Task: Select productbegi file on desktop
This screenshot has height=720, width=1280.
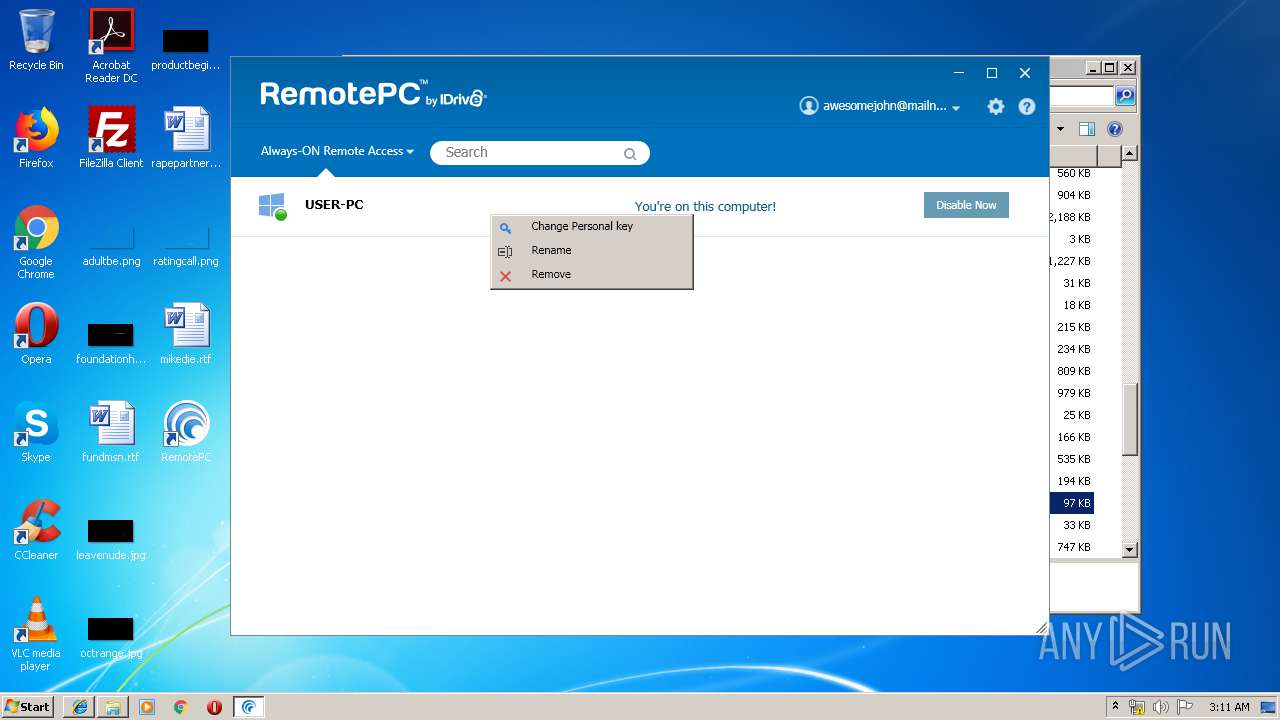Action: (186, 48)
